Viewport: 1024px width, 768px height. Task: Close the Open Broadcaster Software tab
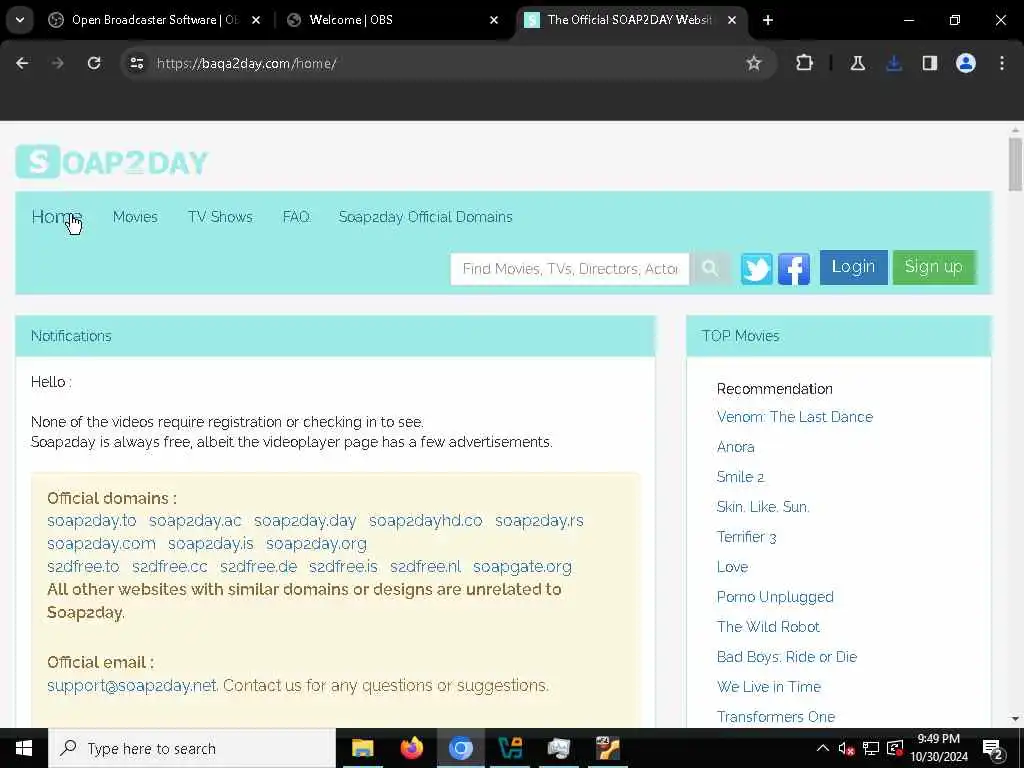click(x=256, y=20)
